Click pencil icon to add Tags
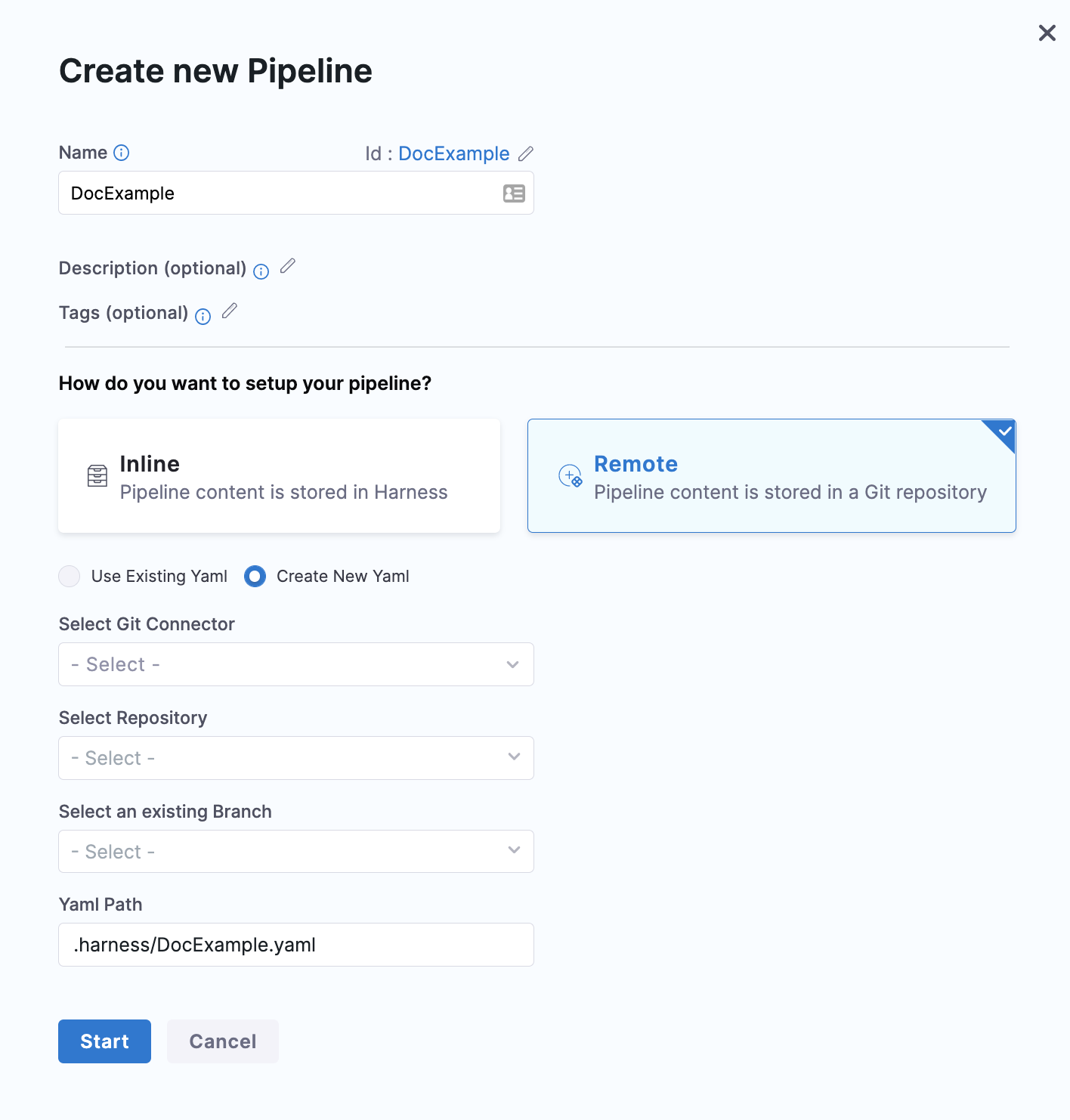The height and width of the screenshot is (1120, 1070). [x=230, y=311]
